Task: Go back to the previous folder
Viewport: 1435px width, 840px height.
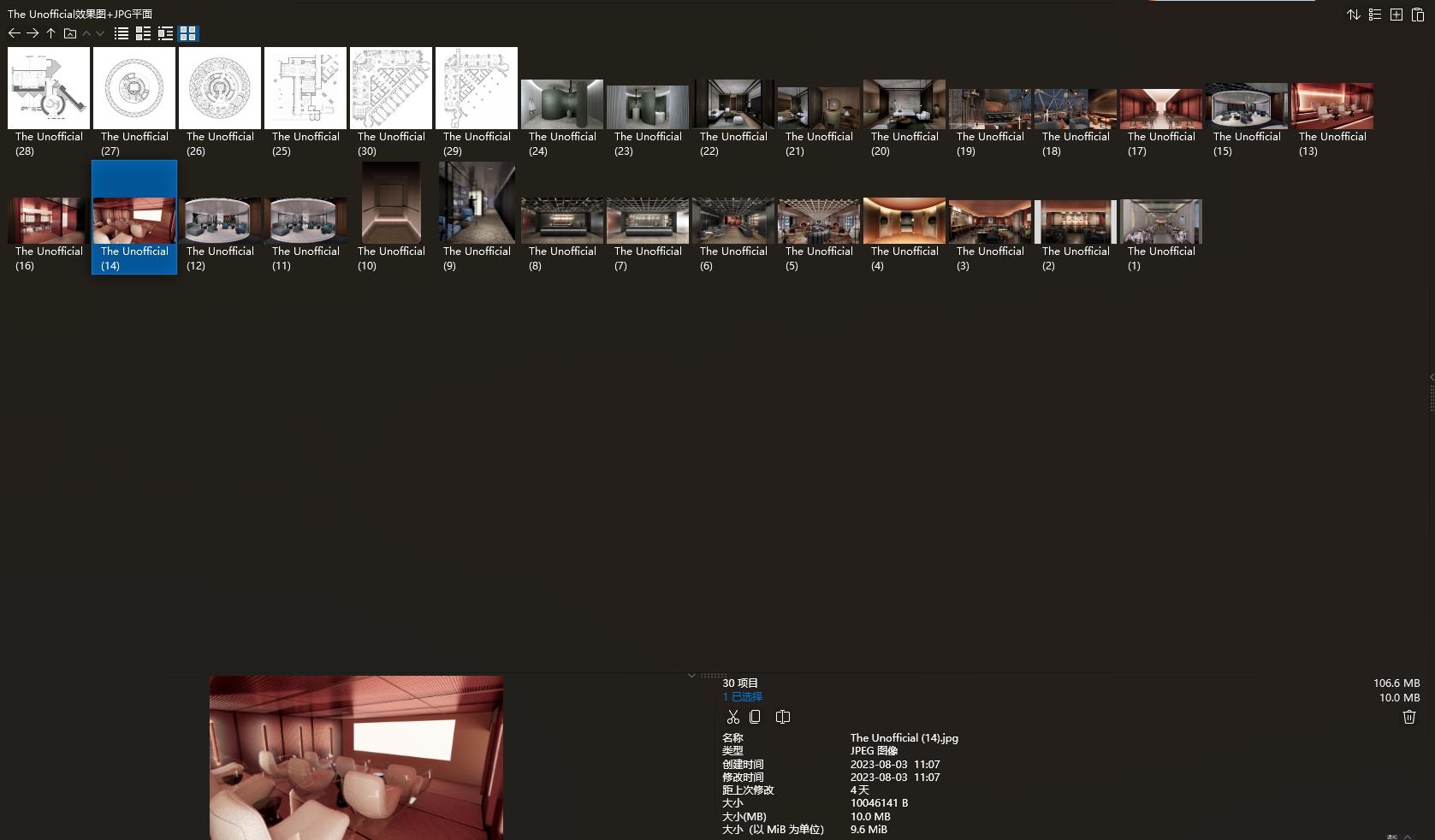Action: [14, 33]
